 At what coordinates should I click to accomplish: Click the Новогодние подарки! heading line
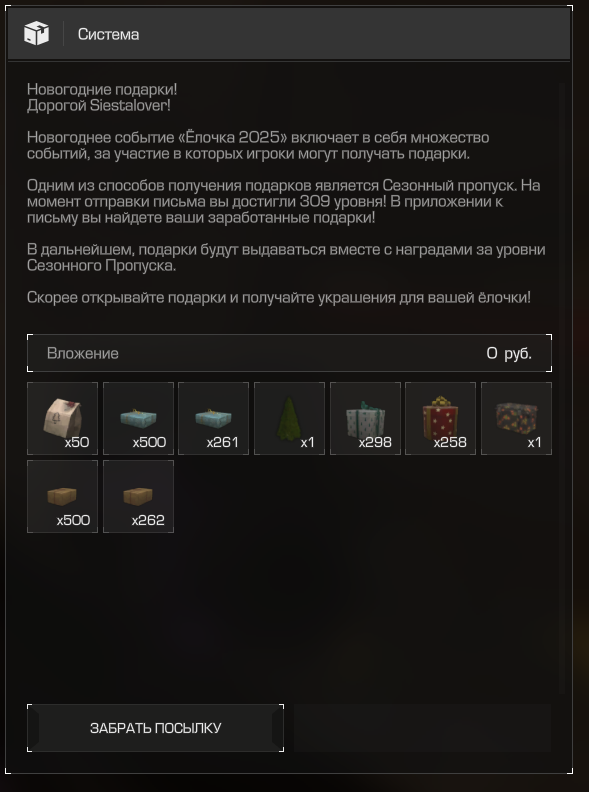click(x=102, y=89)
